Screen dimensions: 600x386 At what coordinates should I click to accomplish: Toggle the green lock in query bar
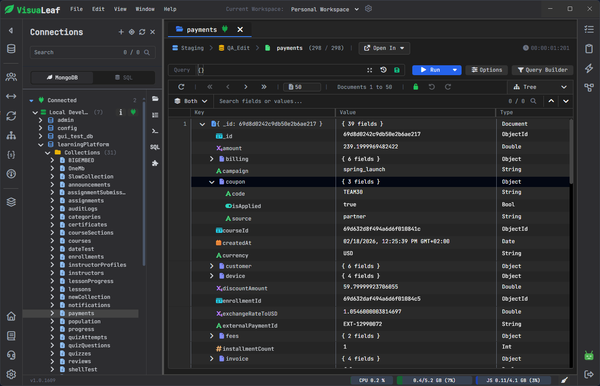pyautogui.click(x=397, y=70)
